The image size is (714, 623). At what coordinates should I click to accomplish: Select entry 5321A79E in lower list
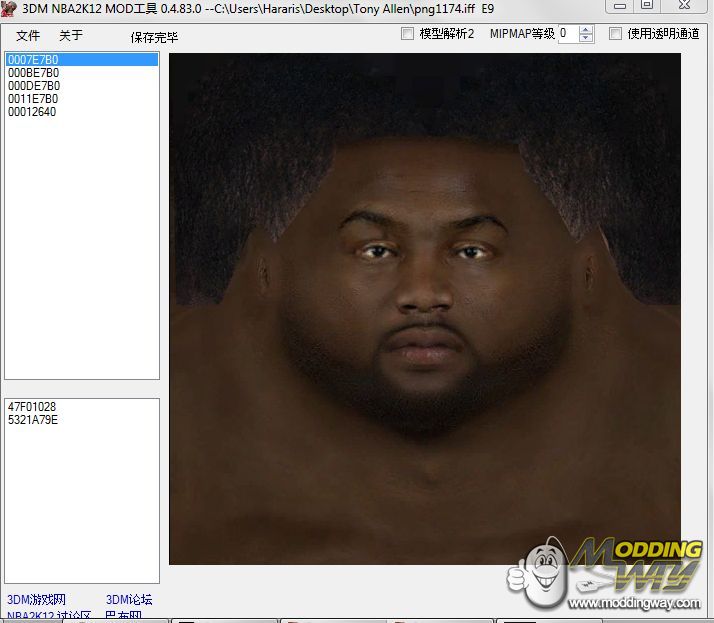point(33,420)
